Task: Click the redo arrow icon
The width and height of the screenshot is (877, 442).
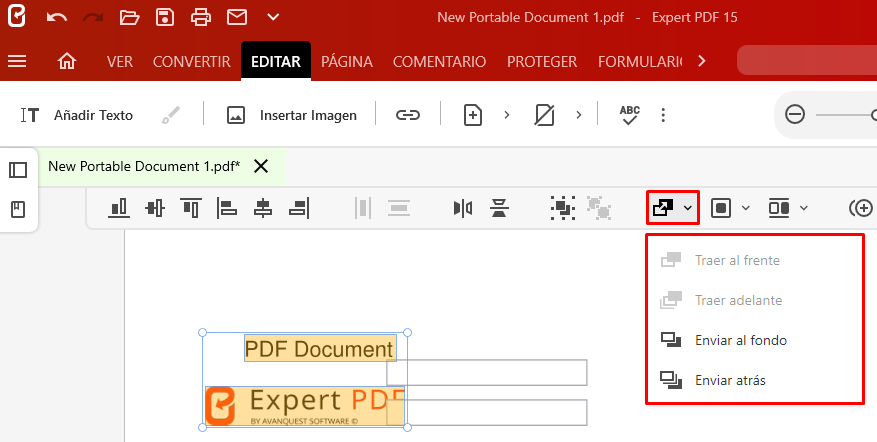Action: tap(93, 17)
